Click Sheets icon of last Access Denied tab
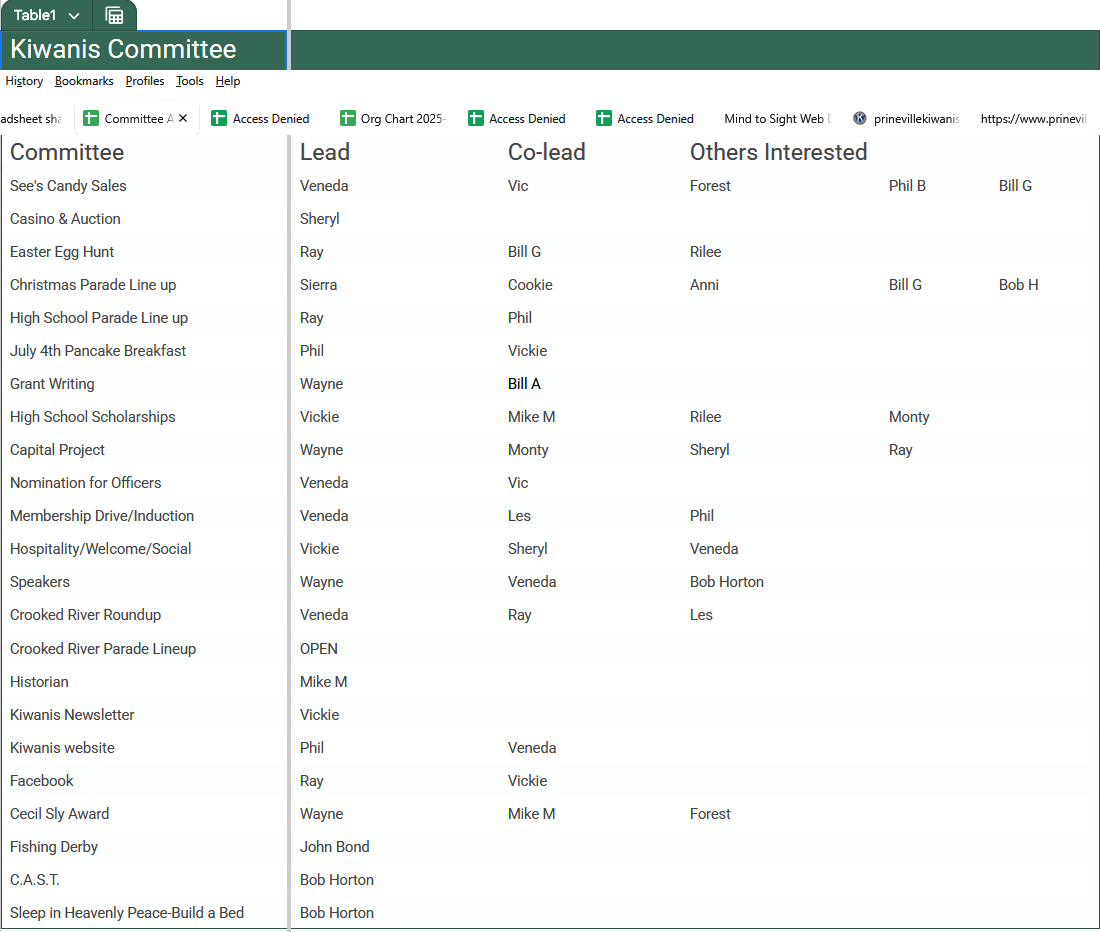The width and height of the screenshot is (1100, 932). pyautogui.click(x=604, y=118)
